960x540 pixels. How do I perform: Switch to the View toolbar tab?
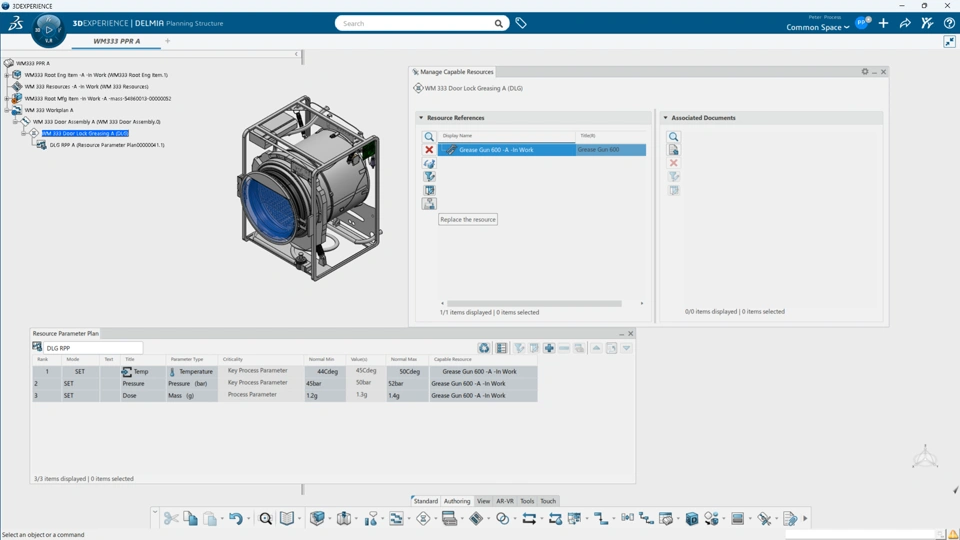(483, 501)
